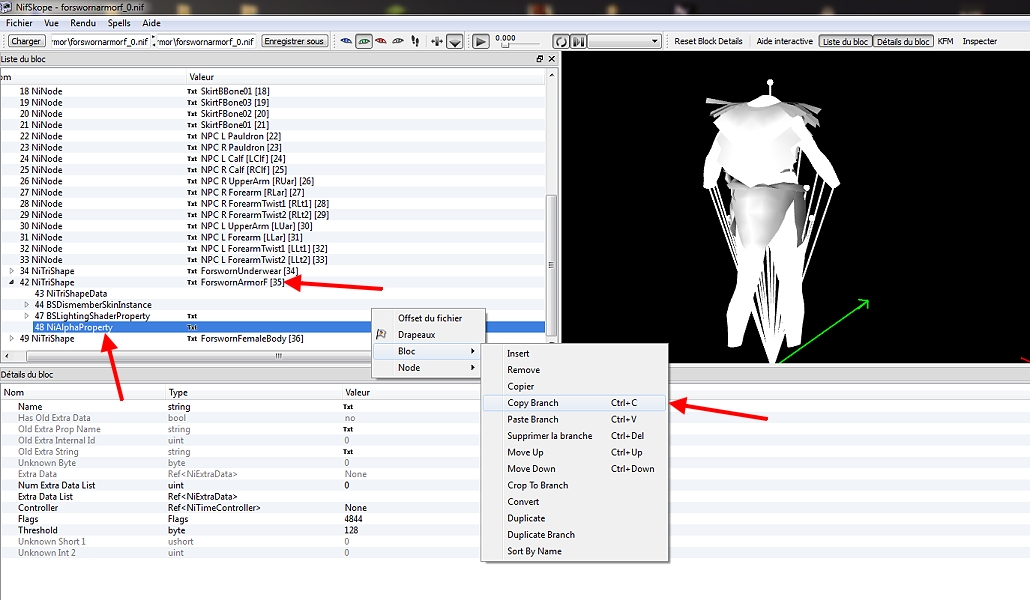This screenshot has height=600, width=1030.
Task: Toggle the Liste du bloc toolbar button
Action: [845, 41]
